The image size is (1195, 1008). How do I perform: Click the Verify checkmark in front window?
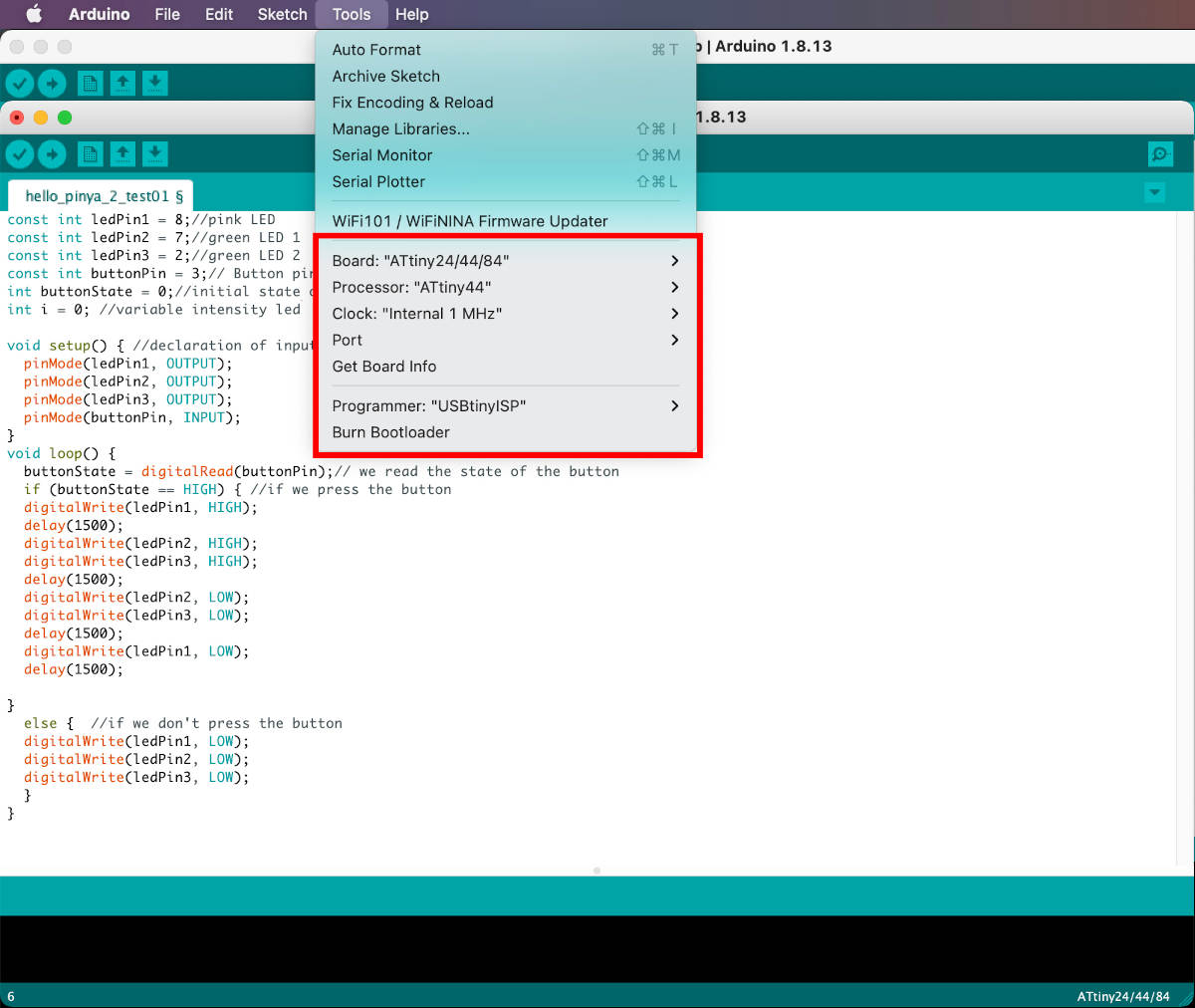coord(20,153)
